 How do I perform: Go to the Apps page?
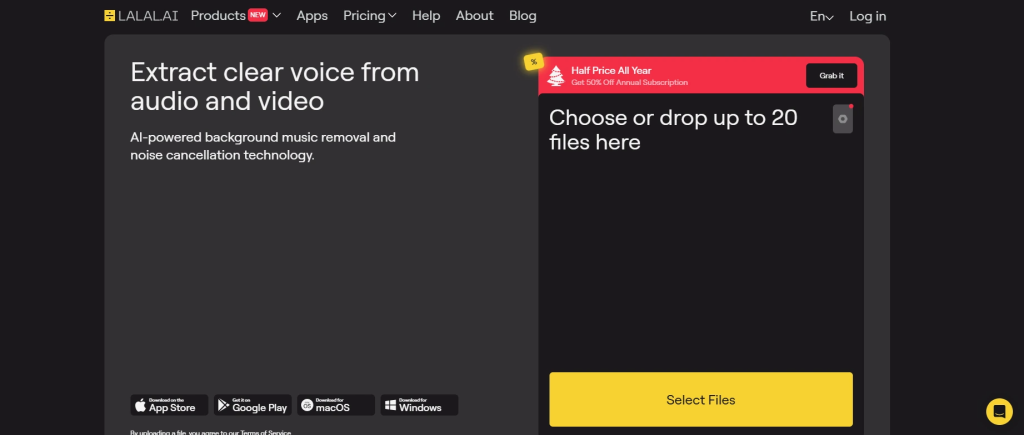coord(312,16)
